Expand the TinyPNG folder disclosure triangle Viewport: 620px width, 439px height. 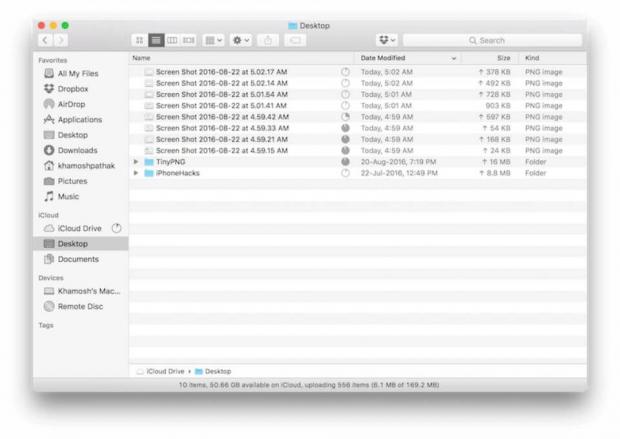[136, 161]
